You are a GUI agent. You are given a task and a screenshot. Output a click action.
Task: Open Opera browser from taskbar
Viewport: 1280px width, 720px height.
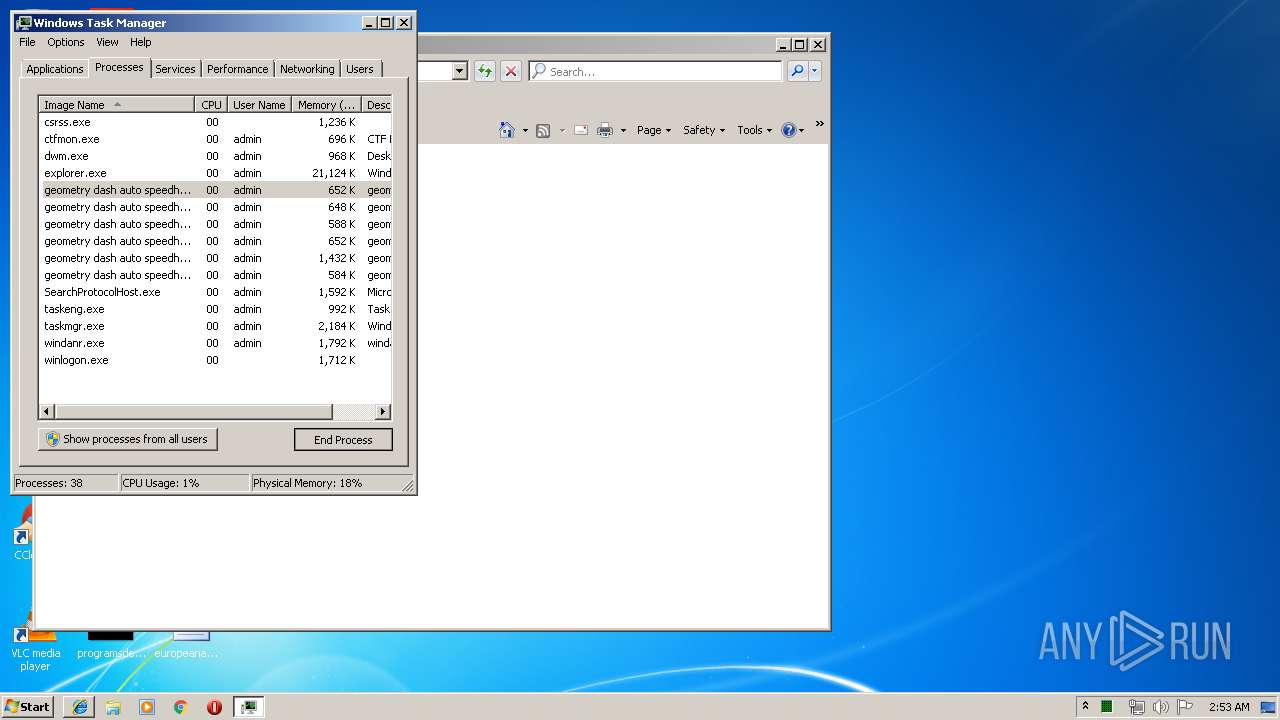click(x=214, y=707)
